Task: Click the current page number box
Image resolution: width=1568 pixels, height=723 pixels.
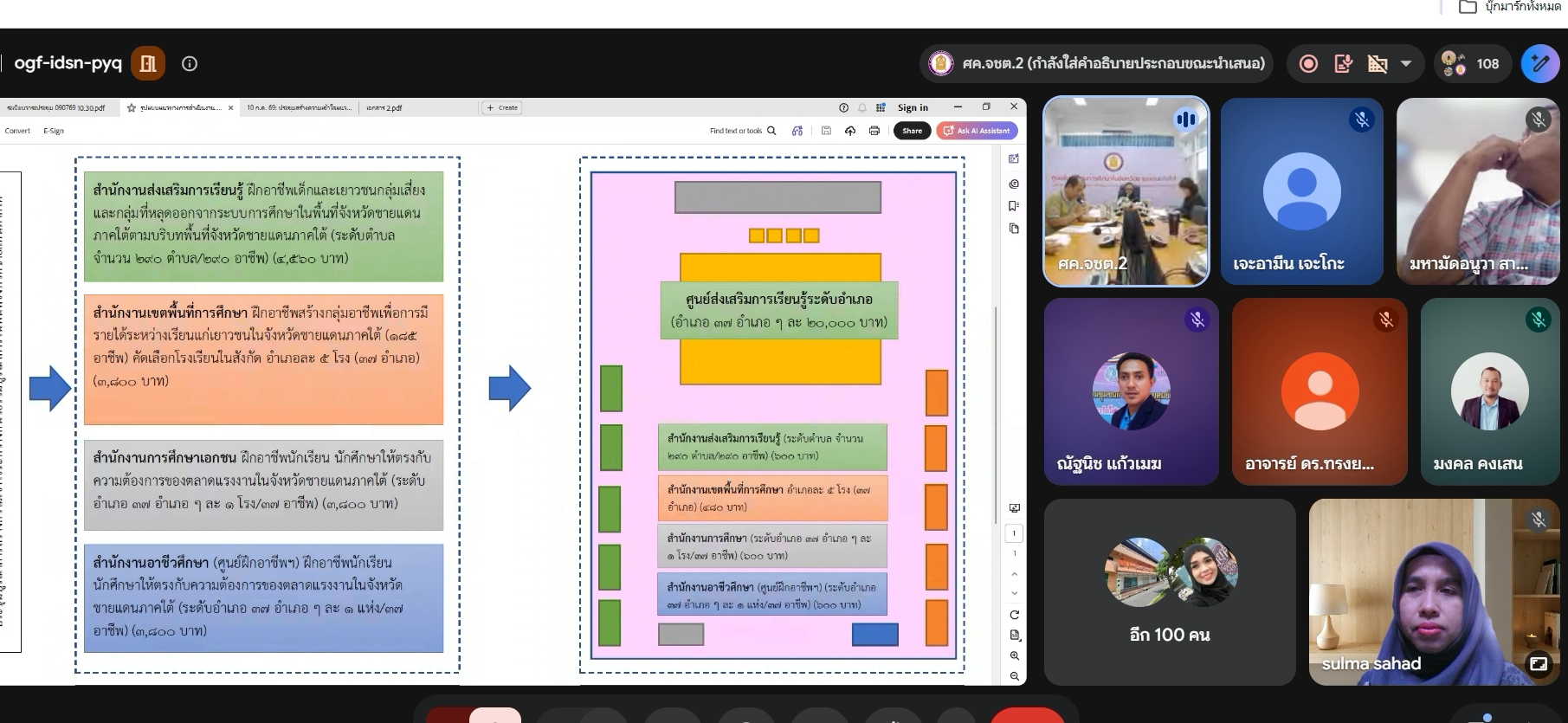Action: [x=1015, y=533]
